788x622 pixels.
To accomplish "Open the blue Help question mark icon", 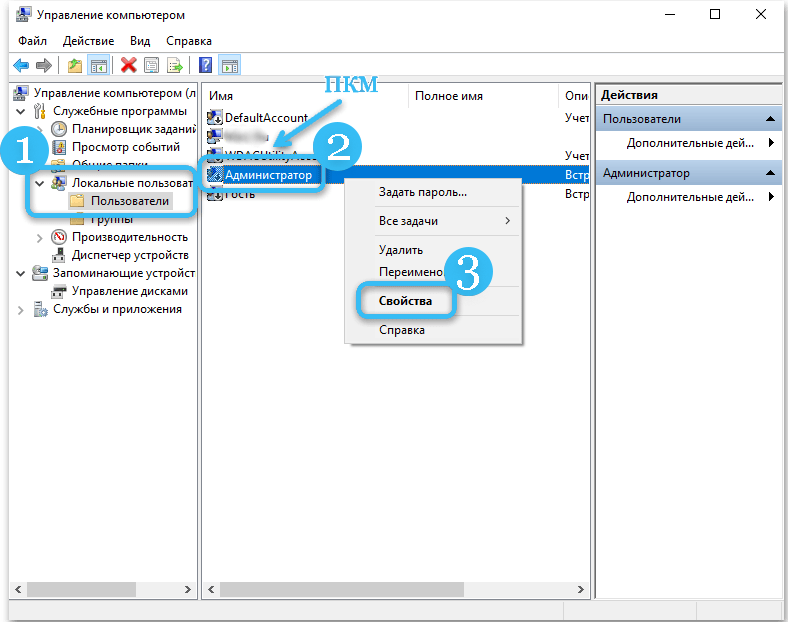I will point(205,66).
